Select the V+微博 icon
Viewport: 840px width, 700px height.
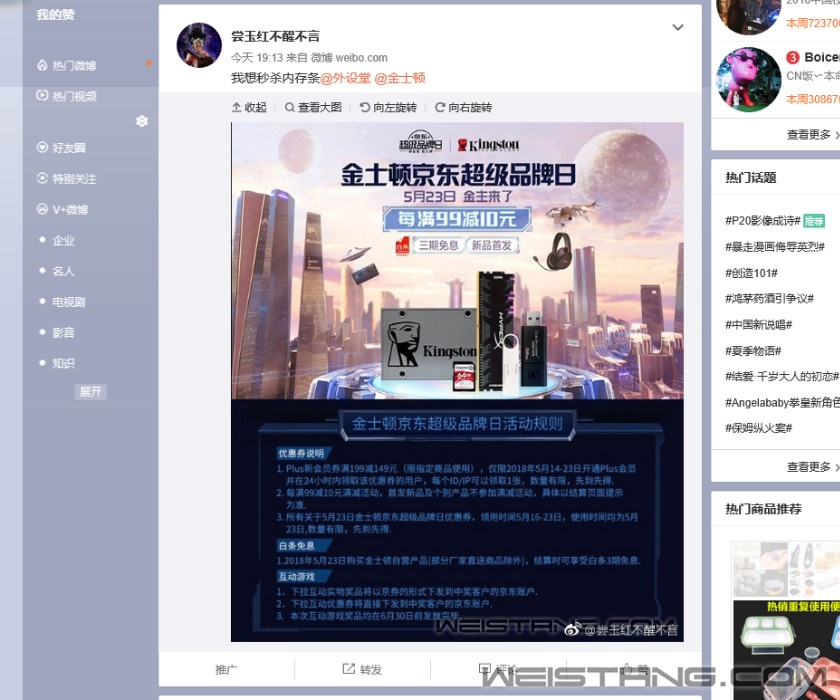(42, 209)
